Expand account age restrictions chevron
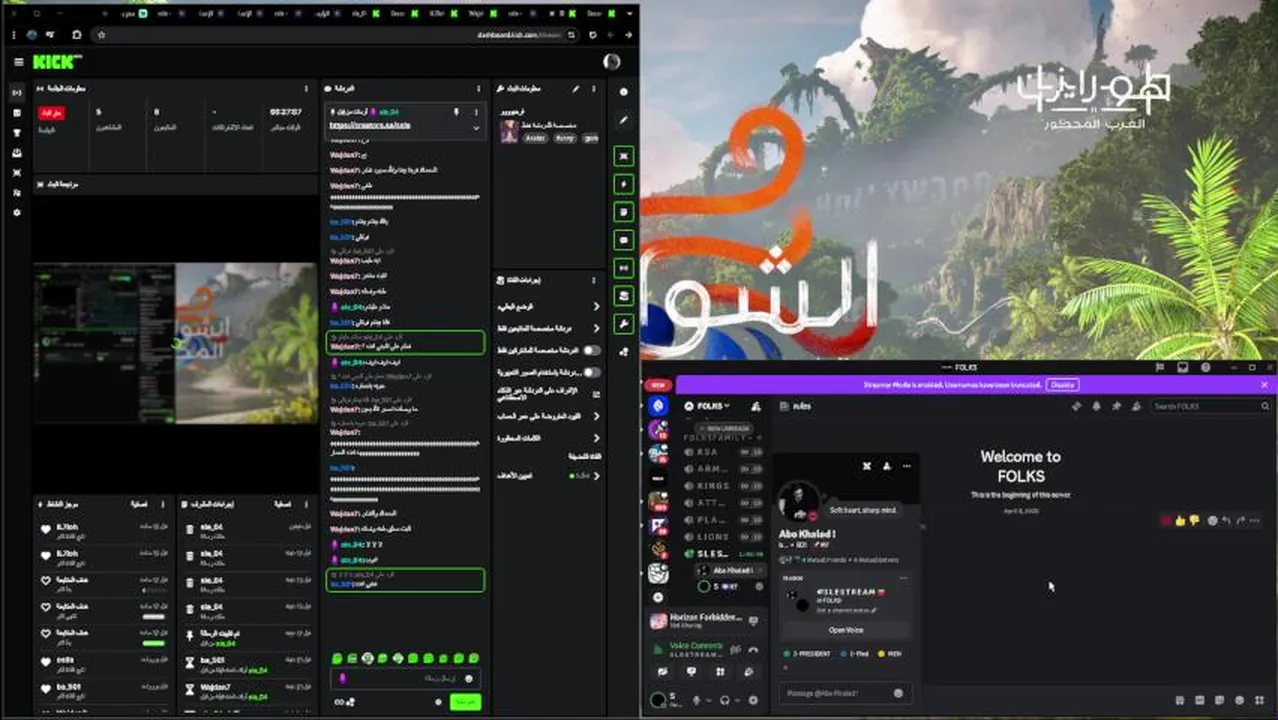The width and height of the screenshot is (1278, 720). 596,416
